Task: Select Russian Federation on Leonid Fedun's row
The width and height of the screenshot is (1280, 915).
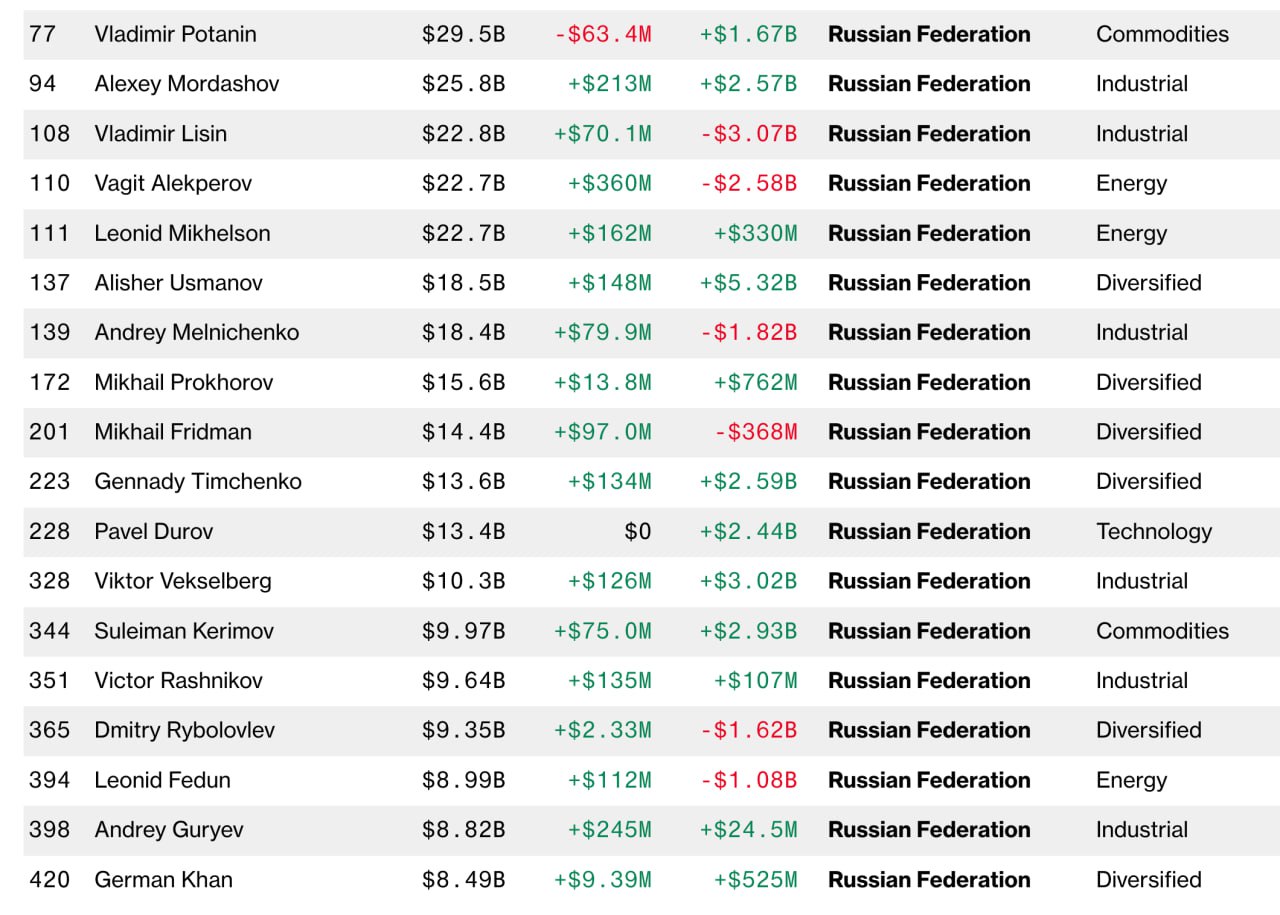Action: point(929,779)
